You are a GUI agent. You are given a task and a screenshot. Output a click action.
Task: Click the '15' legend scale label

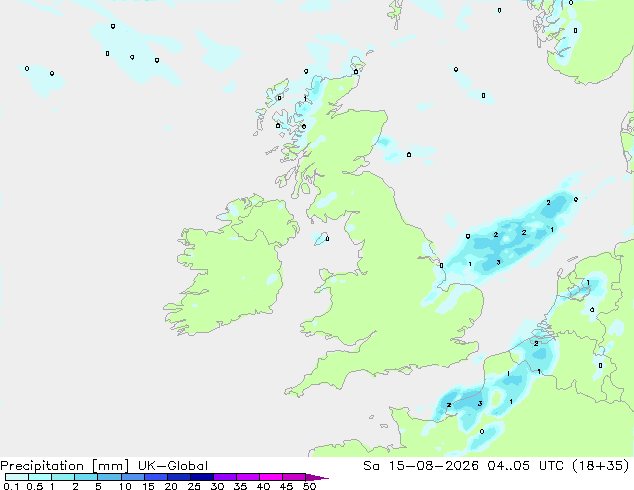click(148, 486)
